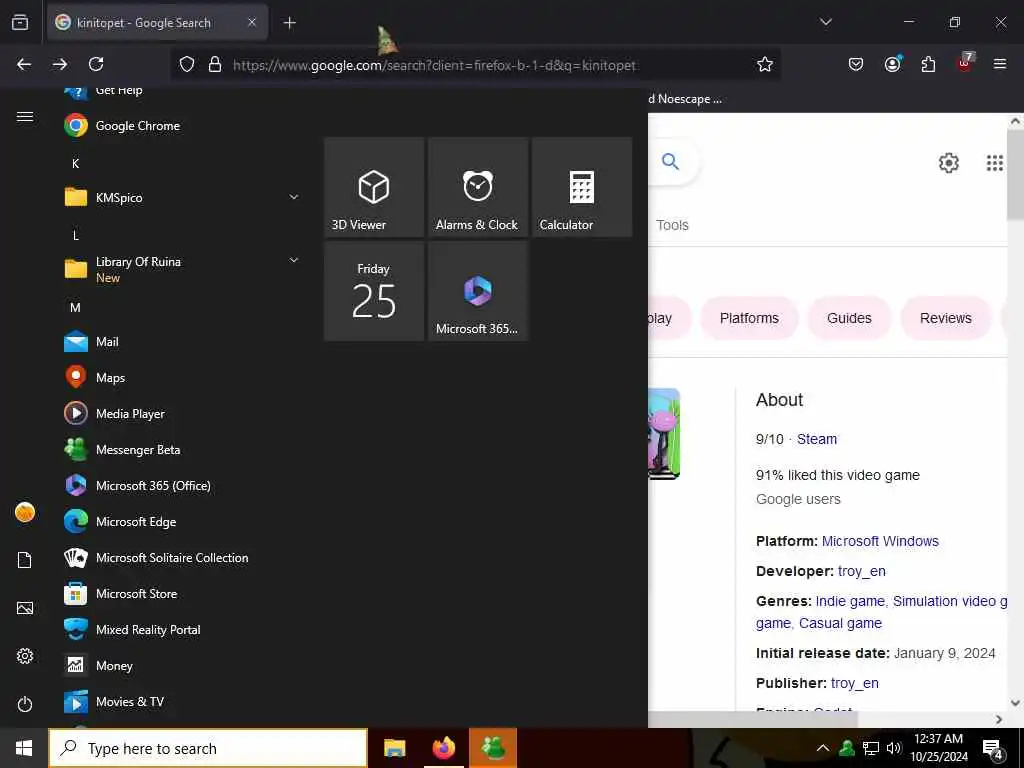Open Mixed Reality Portal
Screen dimensions: 1024x768
pyautogui.click(x=182, y=630)
